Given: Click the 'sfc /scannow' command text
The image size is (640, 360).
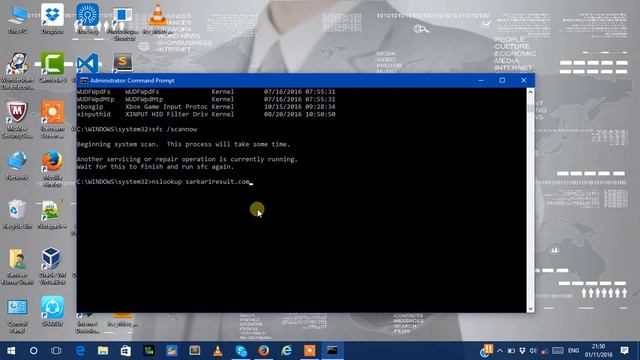Looking at the screenshot, I should 174,129.
